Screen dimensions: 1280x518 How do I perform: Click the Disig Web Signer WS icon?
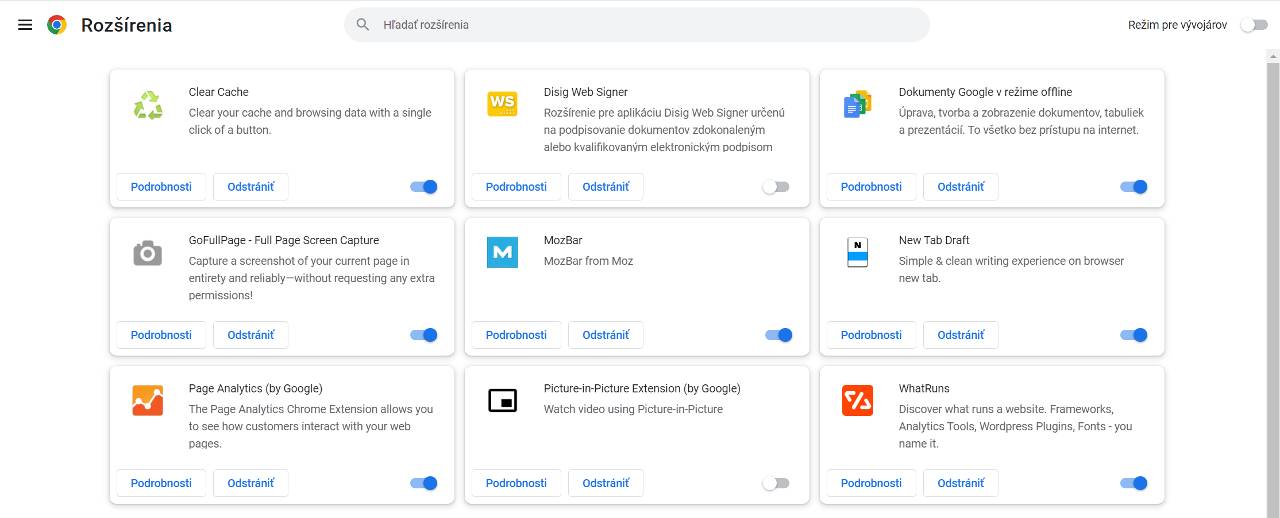502,103
